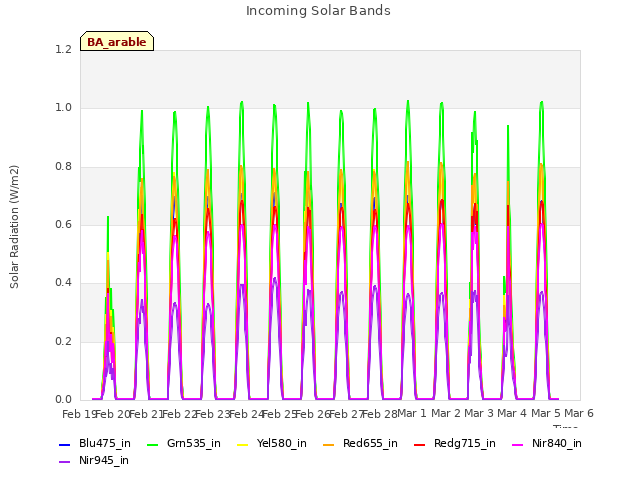Screen dimensions: 640x480
Task: Click the Mar 5 x-axis date label
Action: (x=546, y=413)
